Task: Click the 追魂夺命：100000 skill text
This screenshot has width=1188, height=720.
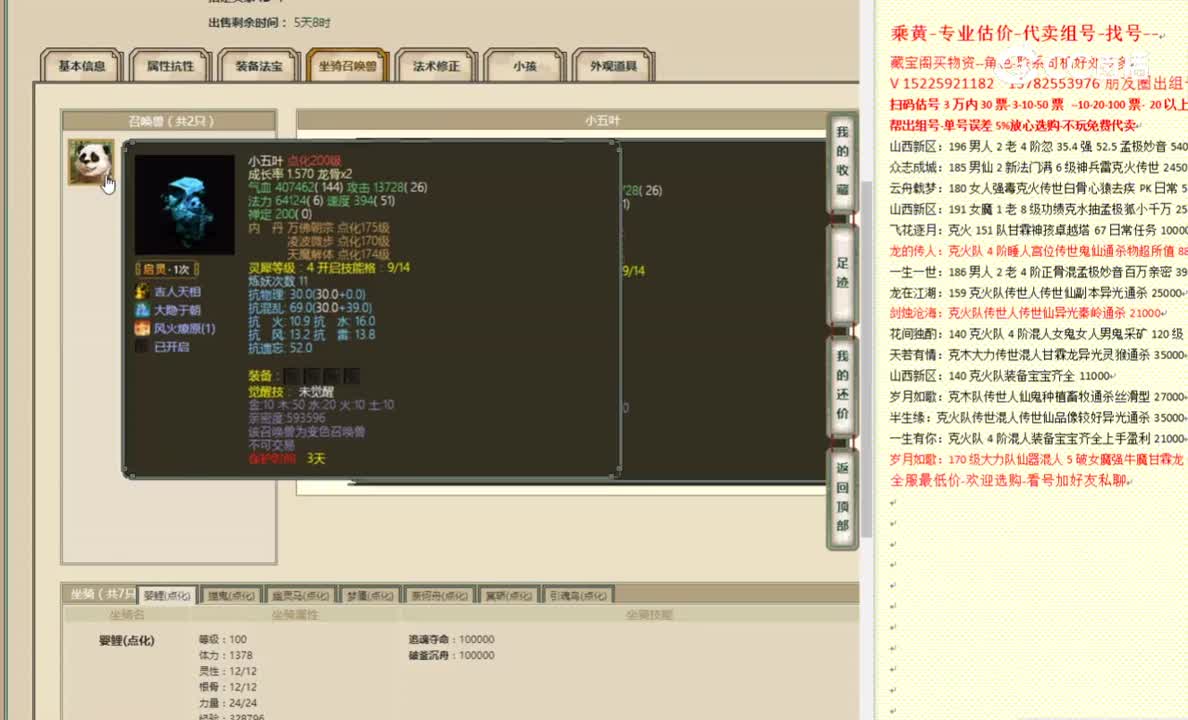Action: click(x=452, y=639)
